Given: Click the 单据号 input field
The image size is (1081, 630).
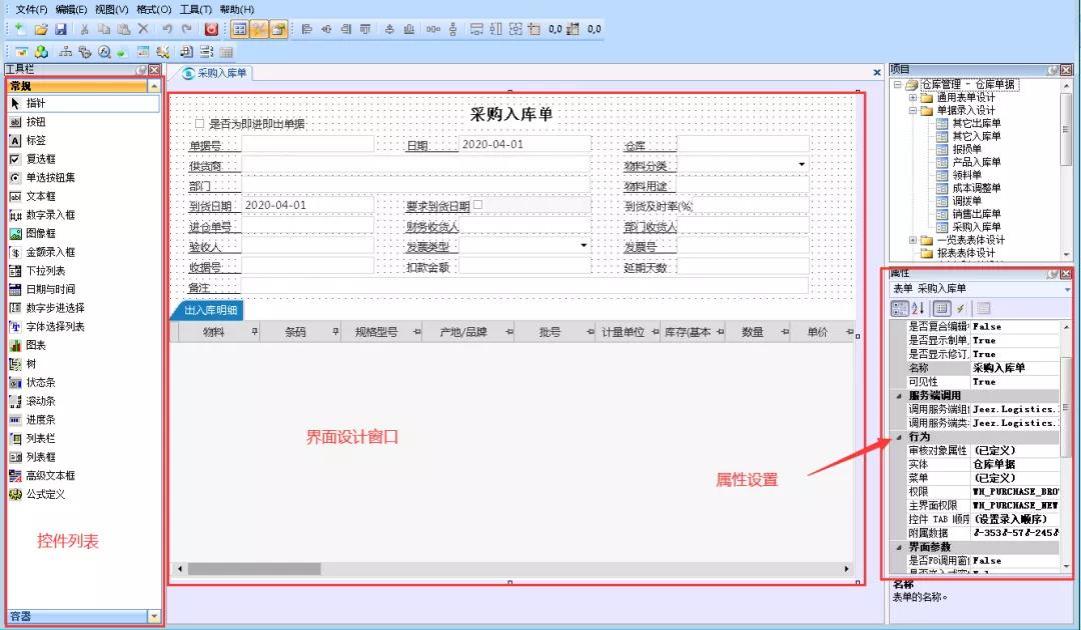Looking at the screenshot, I should 307,144.
